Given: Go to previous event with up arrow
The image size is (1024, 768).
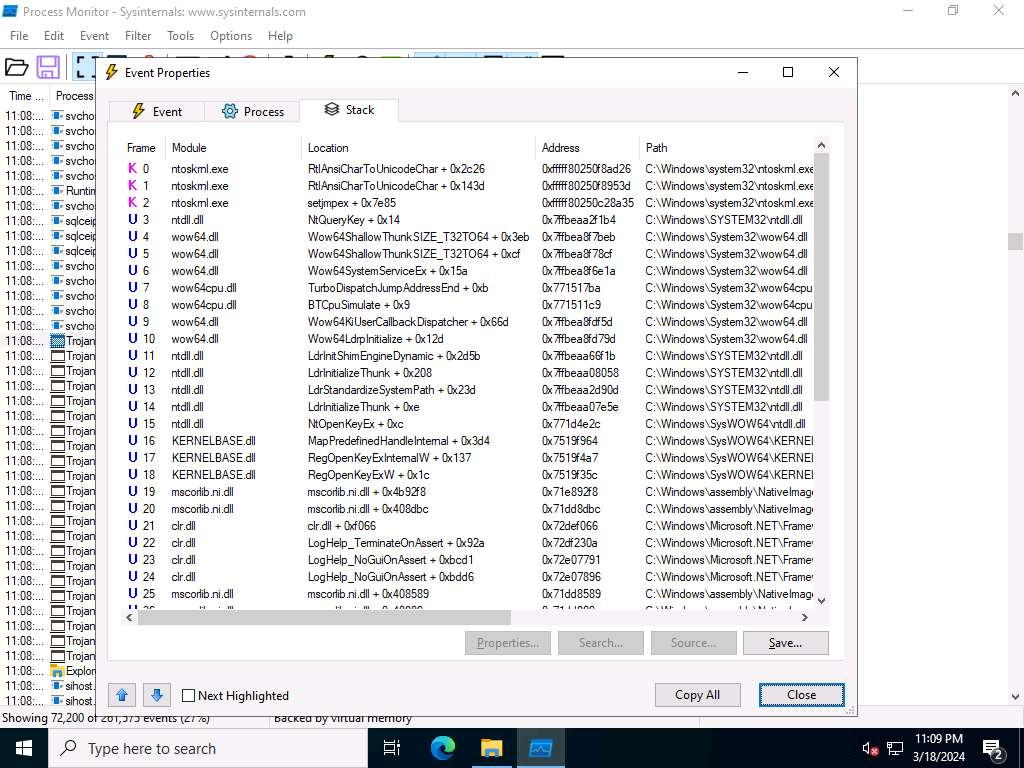Looking at the screenshot, I should pyautogui.click(x=122, y=695).
